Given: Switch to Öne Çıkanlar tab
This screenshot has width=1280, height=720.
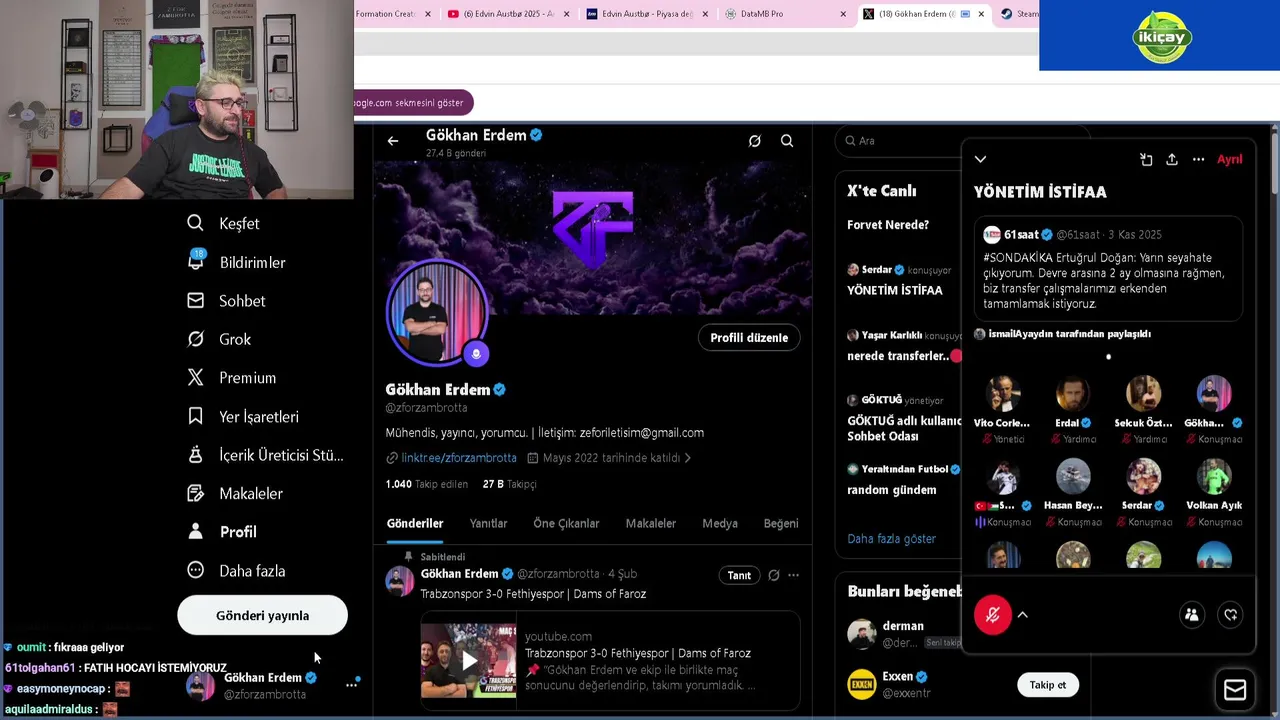Looking at the screenshot, I should click(x=566, y=523).
